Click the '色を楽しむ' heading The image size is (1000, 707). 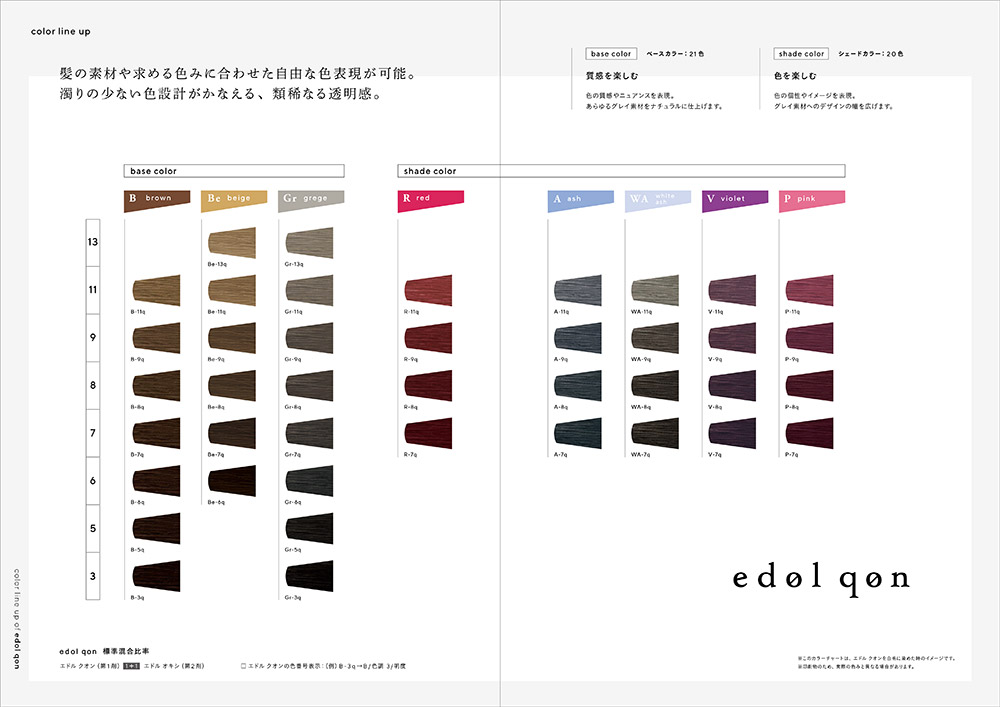[x=795, y=76]
